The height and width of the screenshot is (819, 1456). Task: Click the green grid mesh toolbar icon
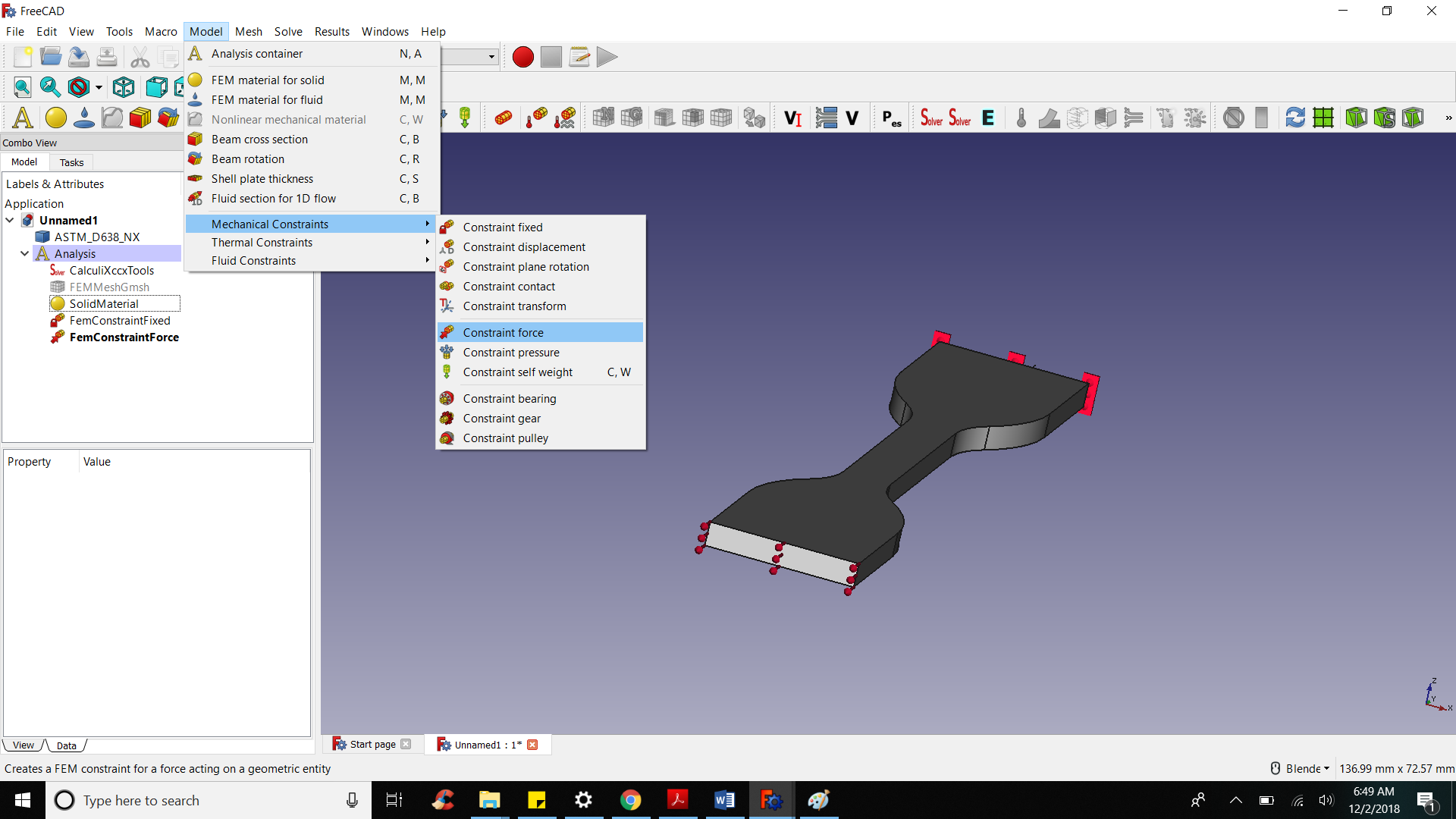point(1323,118)
